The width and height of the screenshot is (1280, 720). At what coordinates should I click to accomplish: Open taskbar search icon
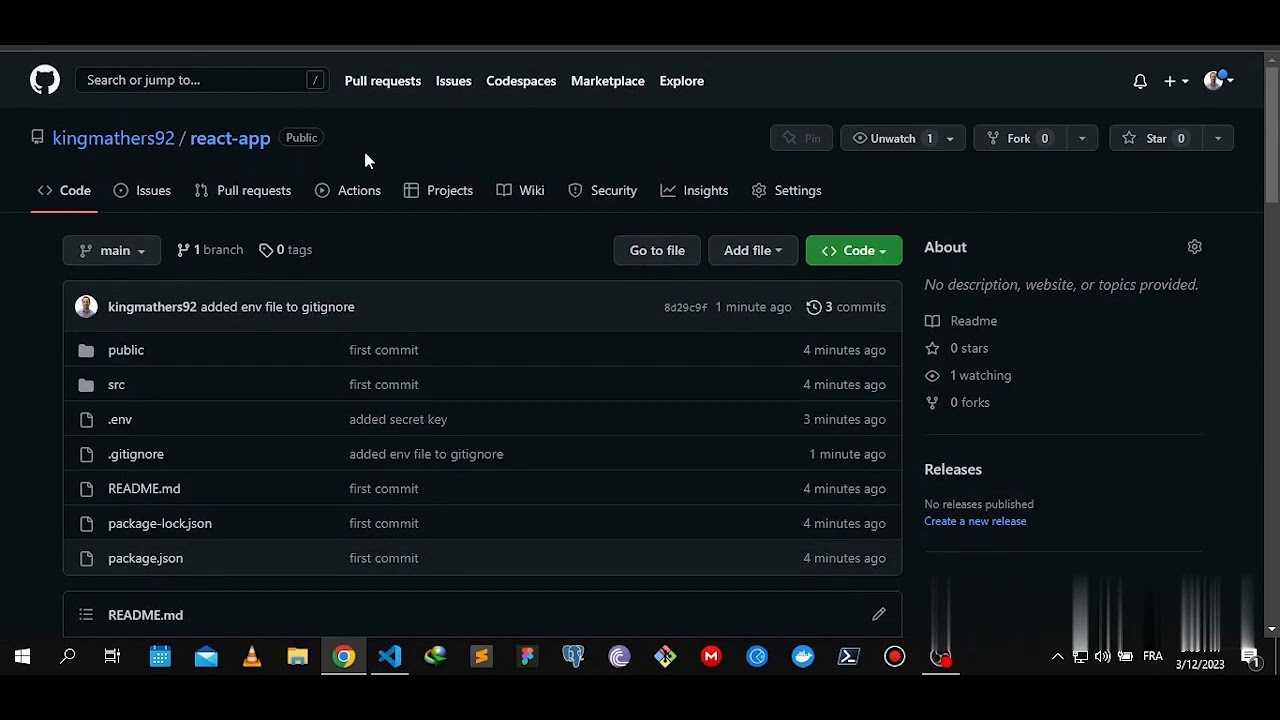68,657
